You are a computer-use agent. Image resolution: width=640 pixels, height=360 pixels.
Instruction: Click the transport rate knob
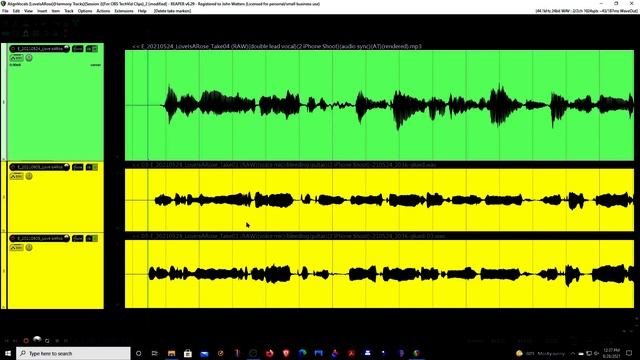click(x=37, y=339)
